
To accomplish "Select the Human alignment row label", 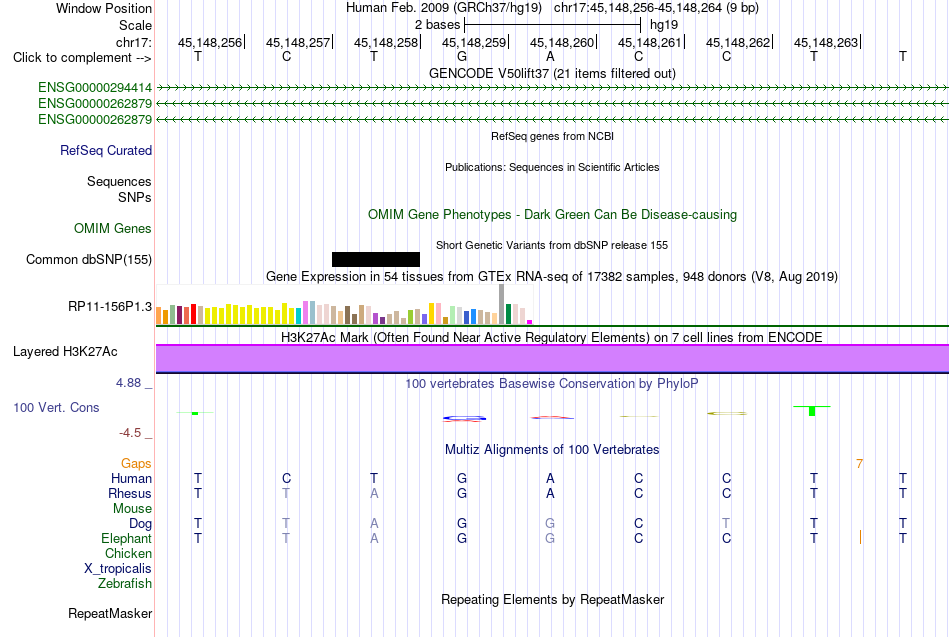I will [x=131, y=479].
